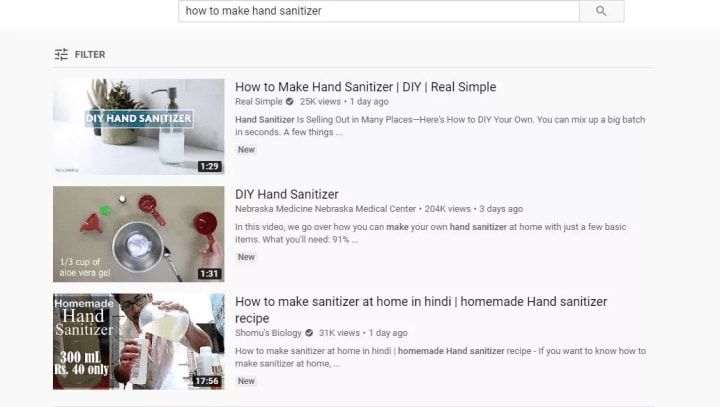
Task: Click the 1:29 duration badge
Action: [x=210, y=166]
